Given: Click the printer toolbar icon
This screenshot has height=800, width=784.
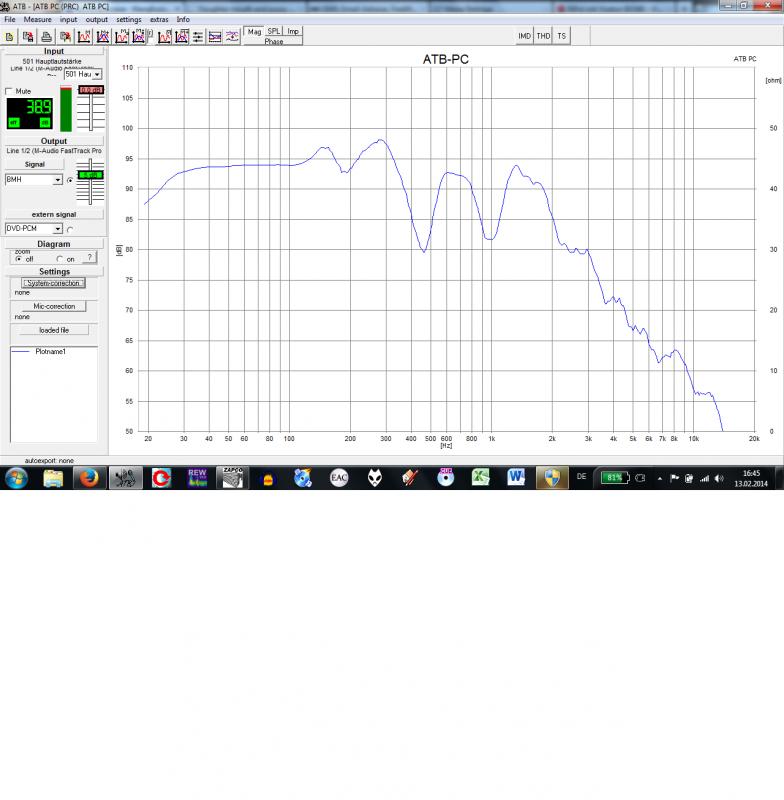Looking at the screenshot, I should pyautogui.click(x=46, y=37).
